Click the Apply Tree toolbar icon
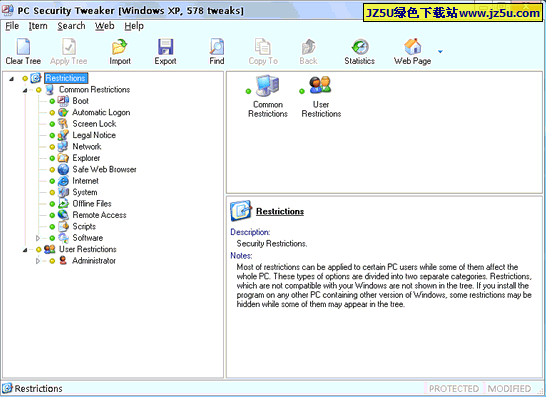The width and height of the screenshot is (546, 397). tap(69, 47)
